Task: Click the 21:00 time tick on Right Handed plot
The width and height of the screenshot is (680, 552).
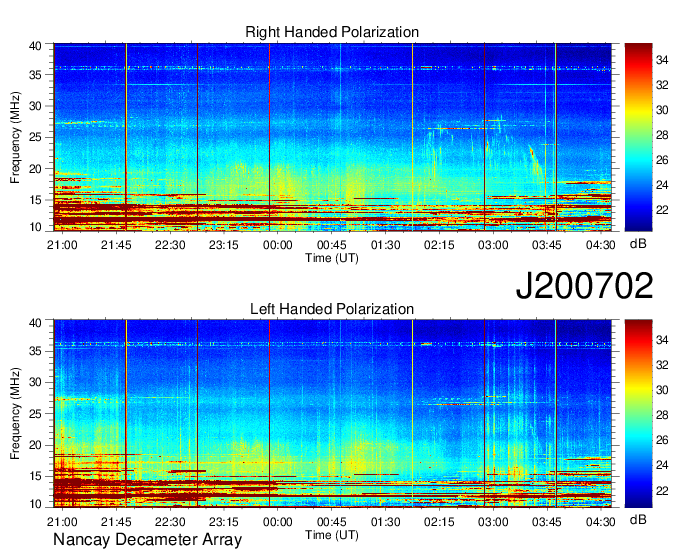Action: pos(62,245)
